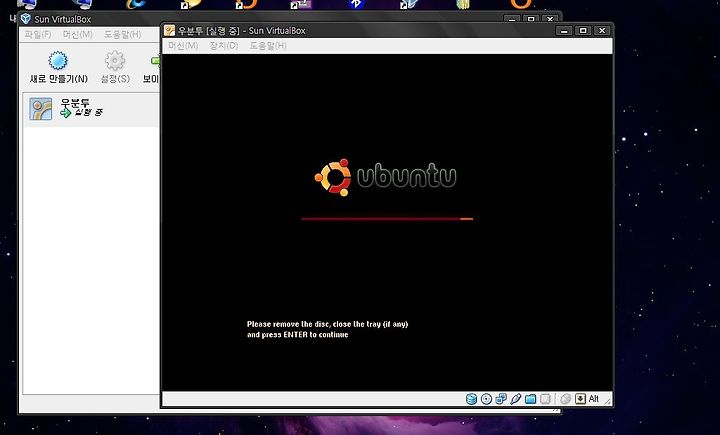Viewport: 720px width, 435px height.
Task: Open 파일(F) menu in VirtualBox manager
Action: click(x=38, y=34)
